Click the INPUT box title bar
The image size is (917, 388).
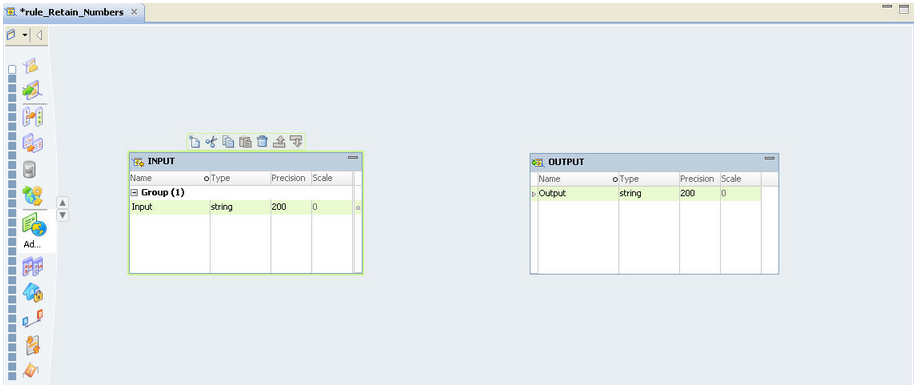pyautogui.click(x=246, y=162)
